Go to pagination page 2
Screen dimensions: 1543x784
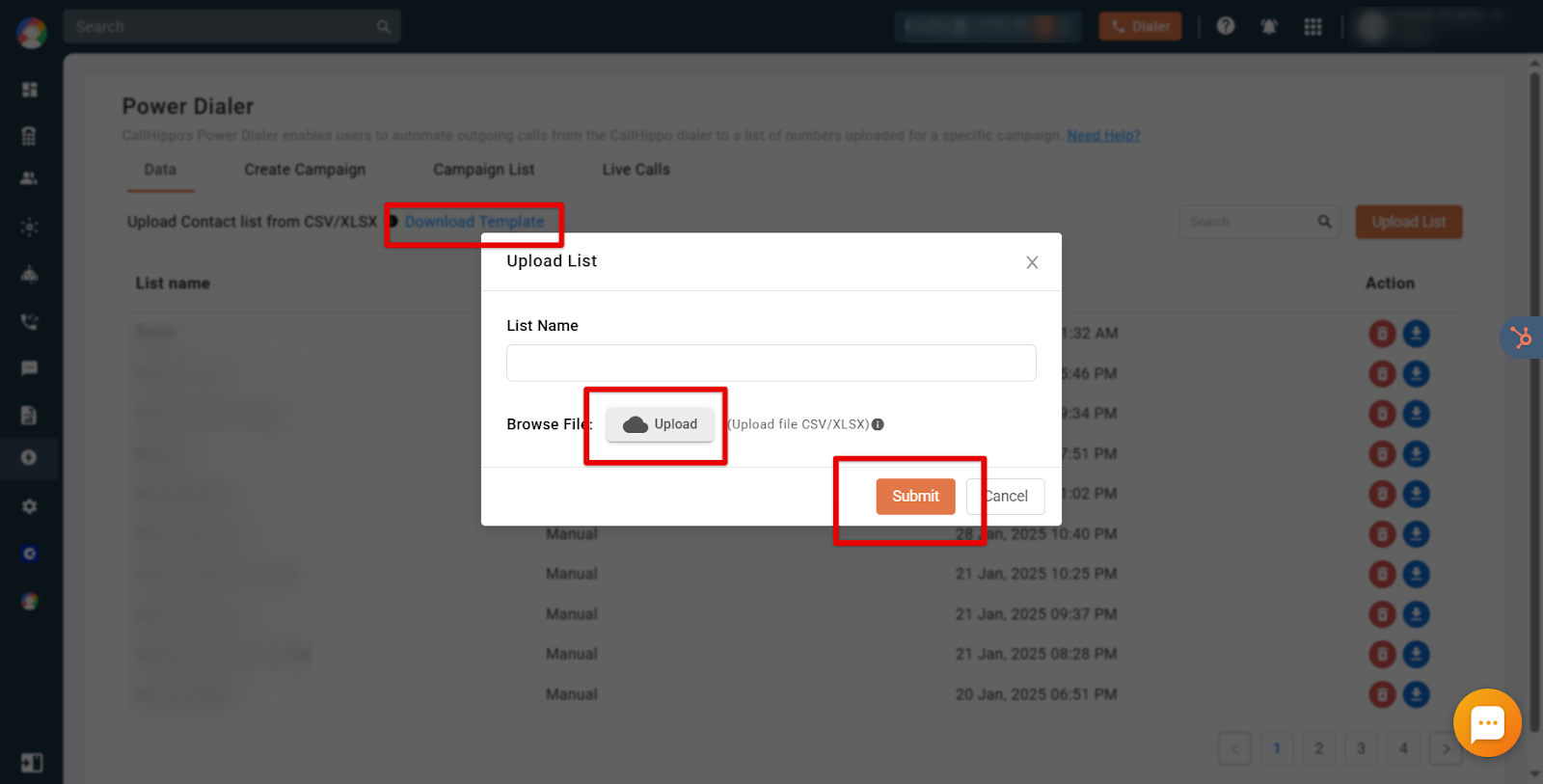[x=1319, y=748]
